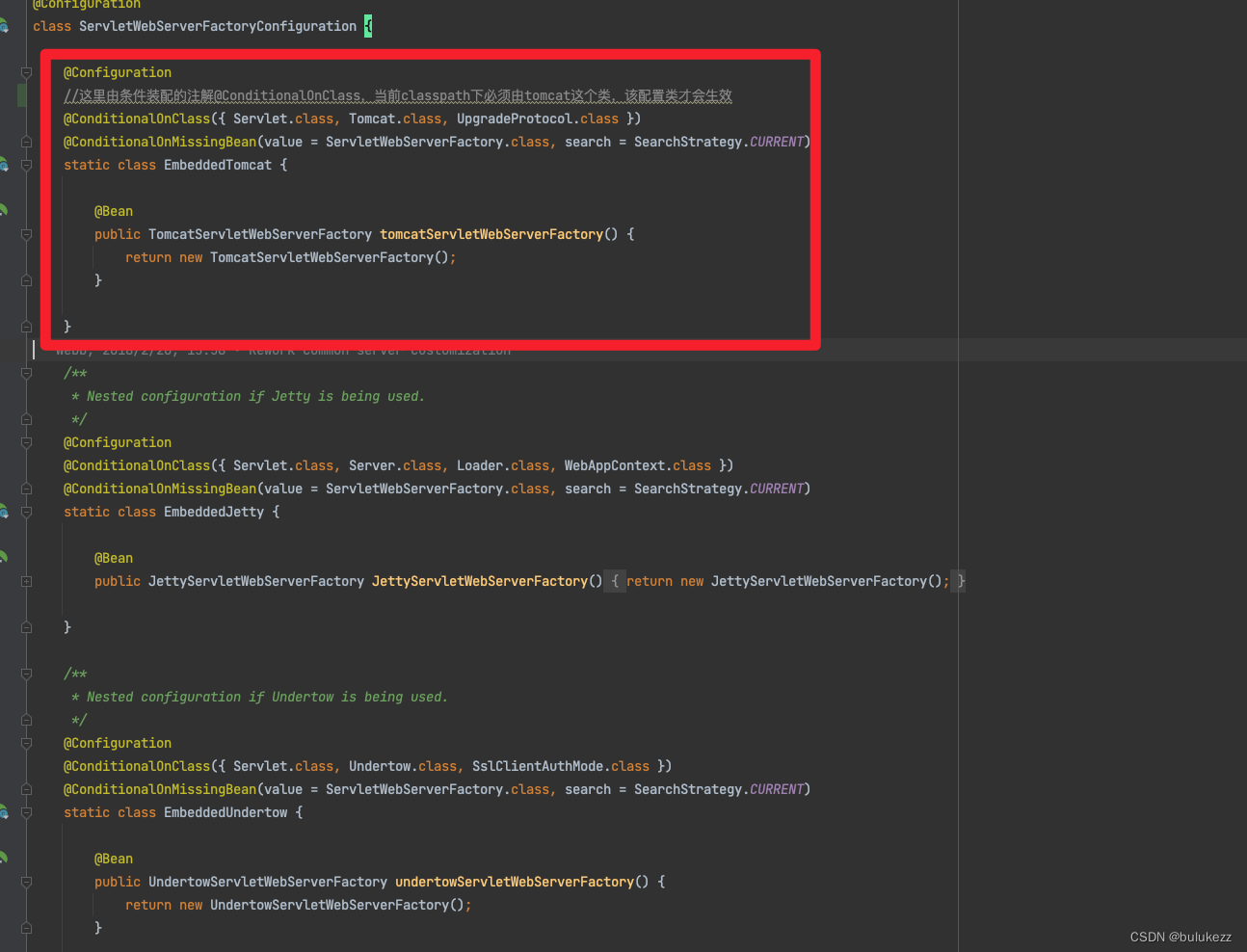Collapse fold marker at @Configuration above EmbeddedUndertow
Viewport: 1247px width, 952px height.
[26, 743]
